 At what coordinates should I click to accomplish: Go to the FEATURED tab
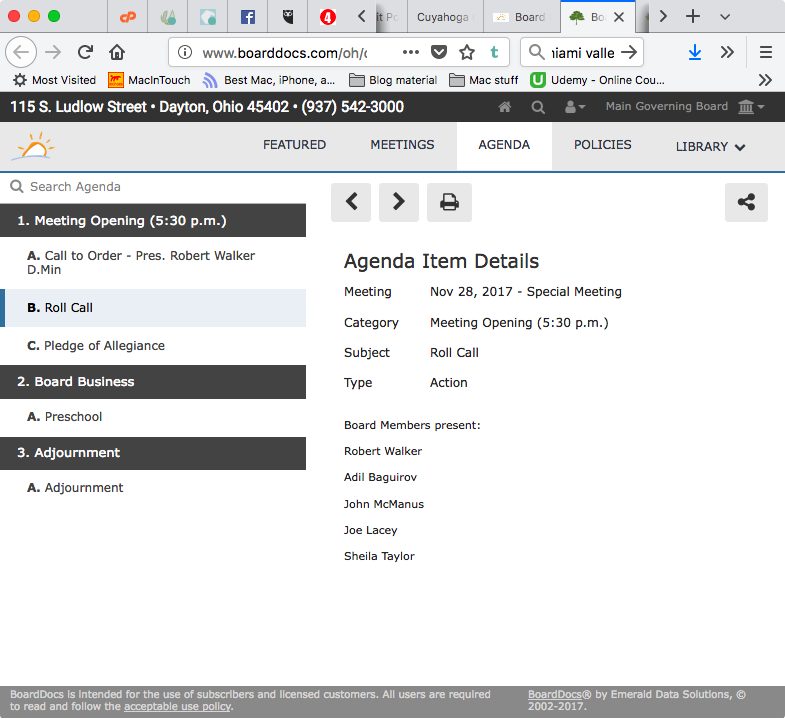294,145
